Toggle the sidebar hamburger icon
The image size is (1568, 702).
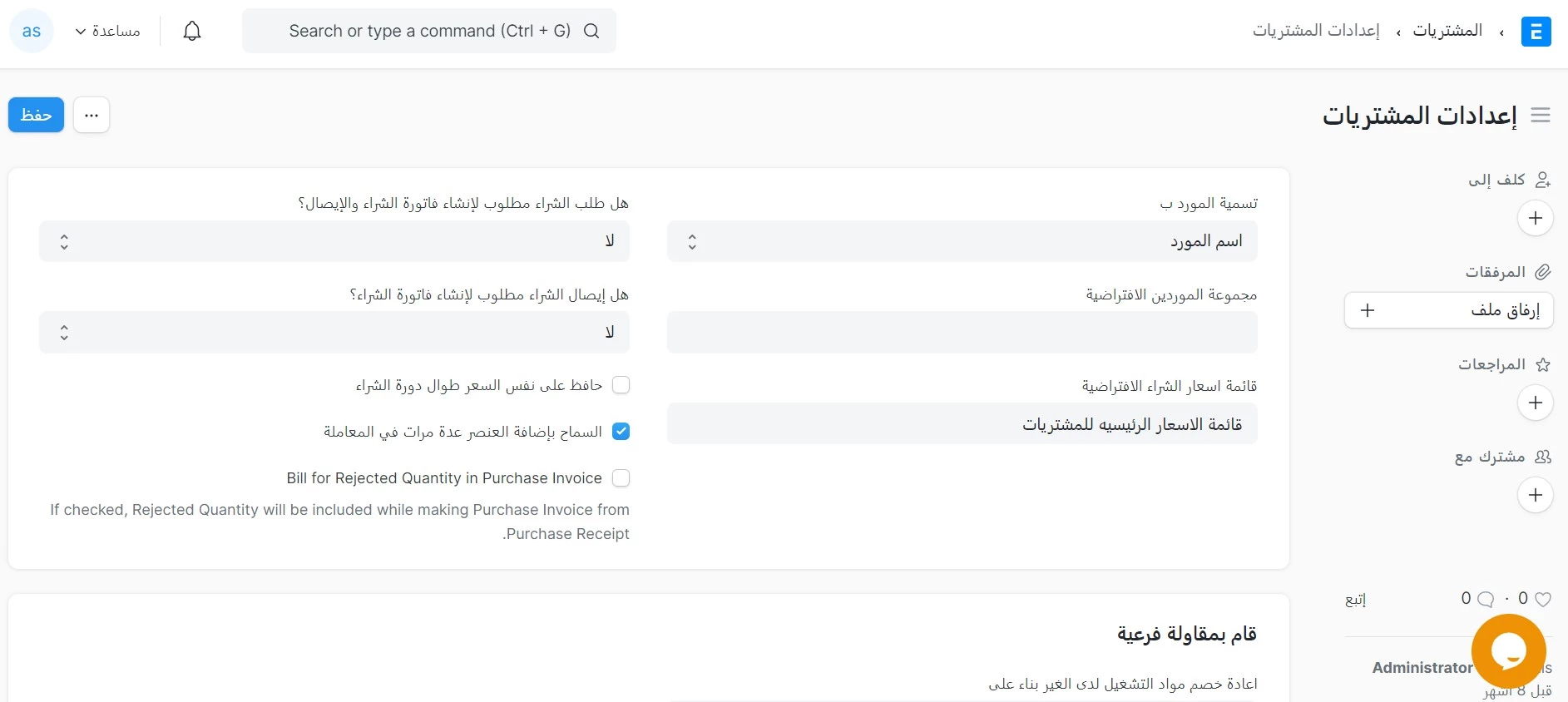click(1541, 115)
